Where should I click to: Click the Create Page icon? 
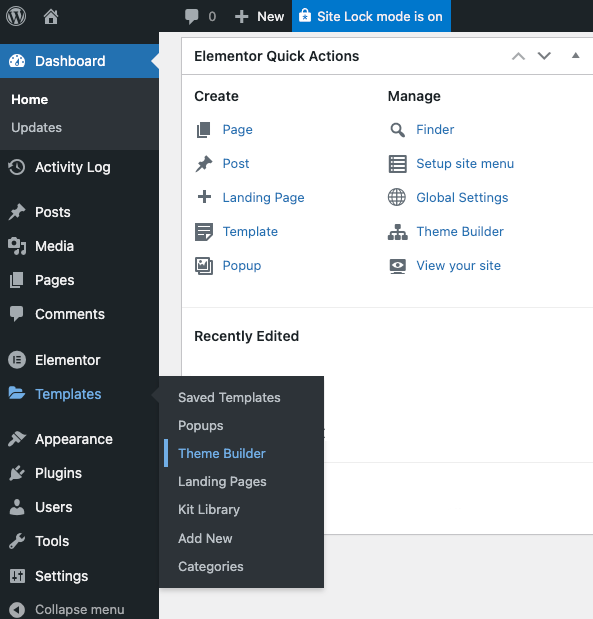click(204, 129)
